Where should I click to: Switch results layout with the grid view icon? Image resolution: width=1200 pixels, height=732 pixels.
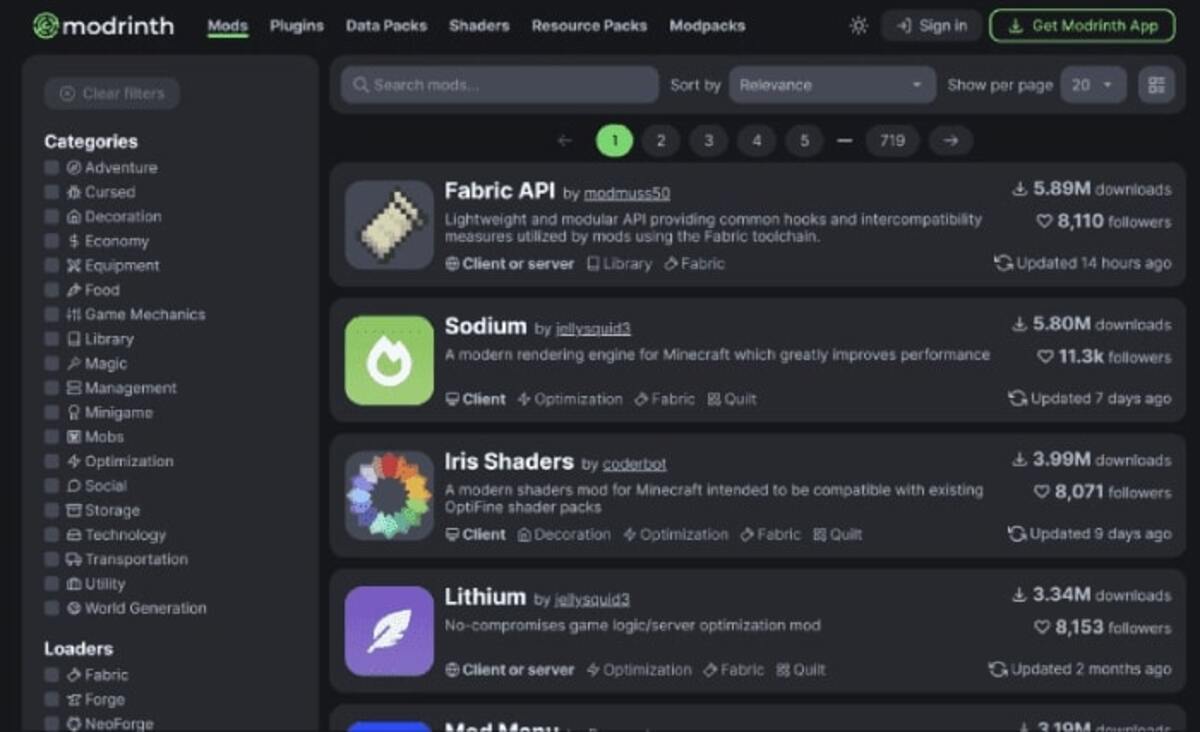[x=1156, y=85]
